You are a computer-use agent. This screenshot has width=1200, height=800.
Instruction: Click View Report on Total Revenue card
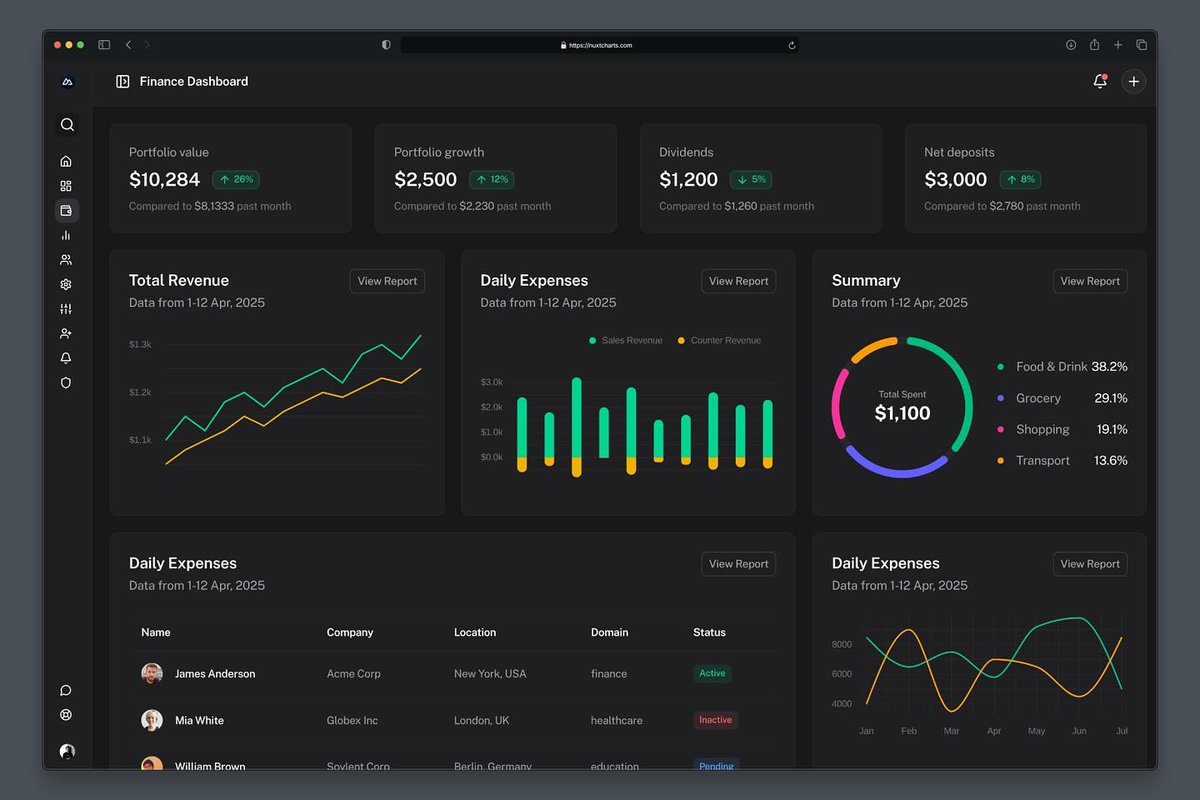coord(387,281)
